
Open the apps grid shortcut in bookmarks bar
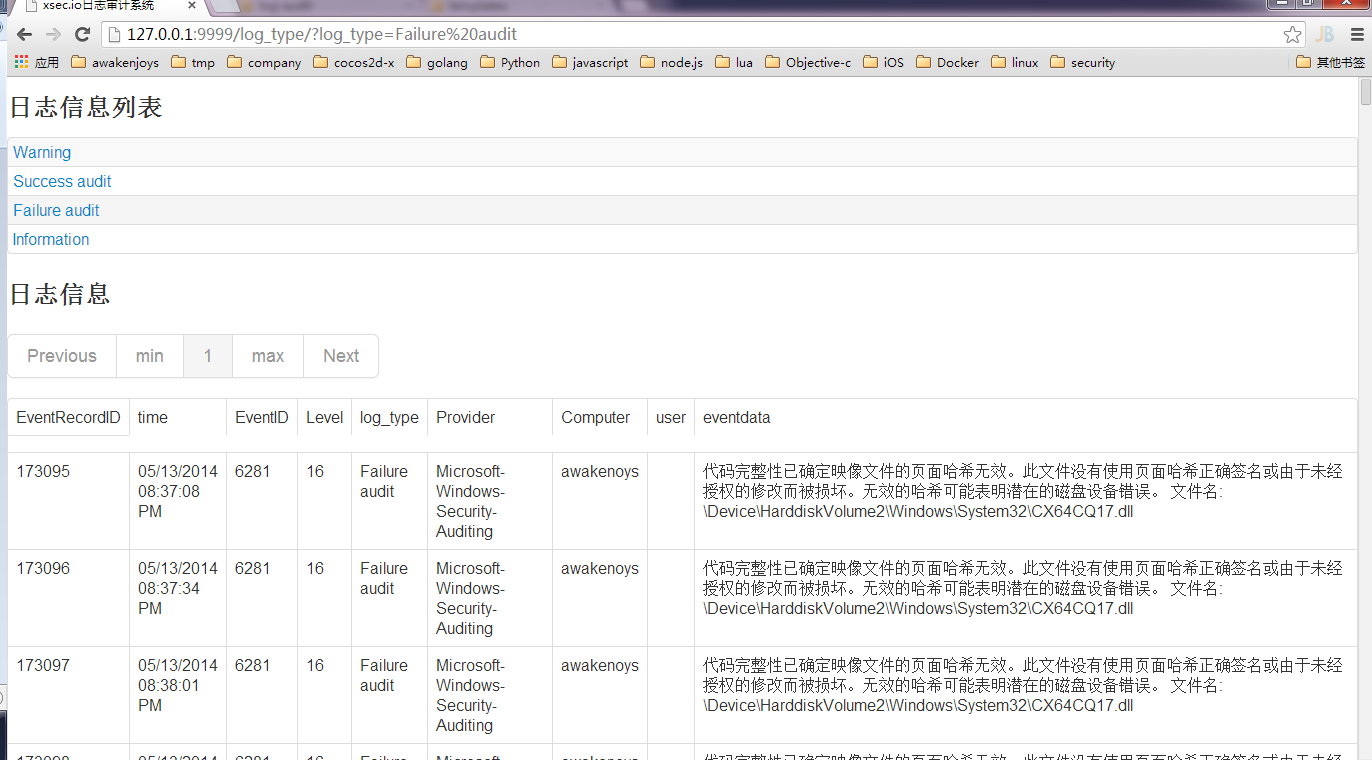pyautogui.click(x=37, y=62)
